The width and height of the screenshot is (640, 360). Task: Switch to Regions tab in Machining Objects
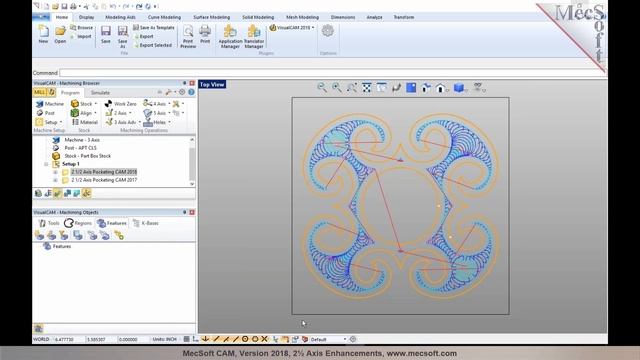coord(78,223)
